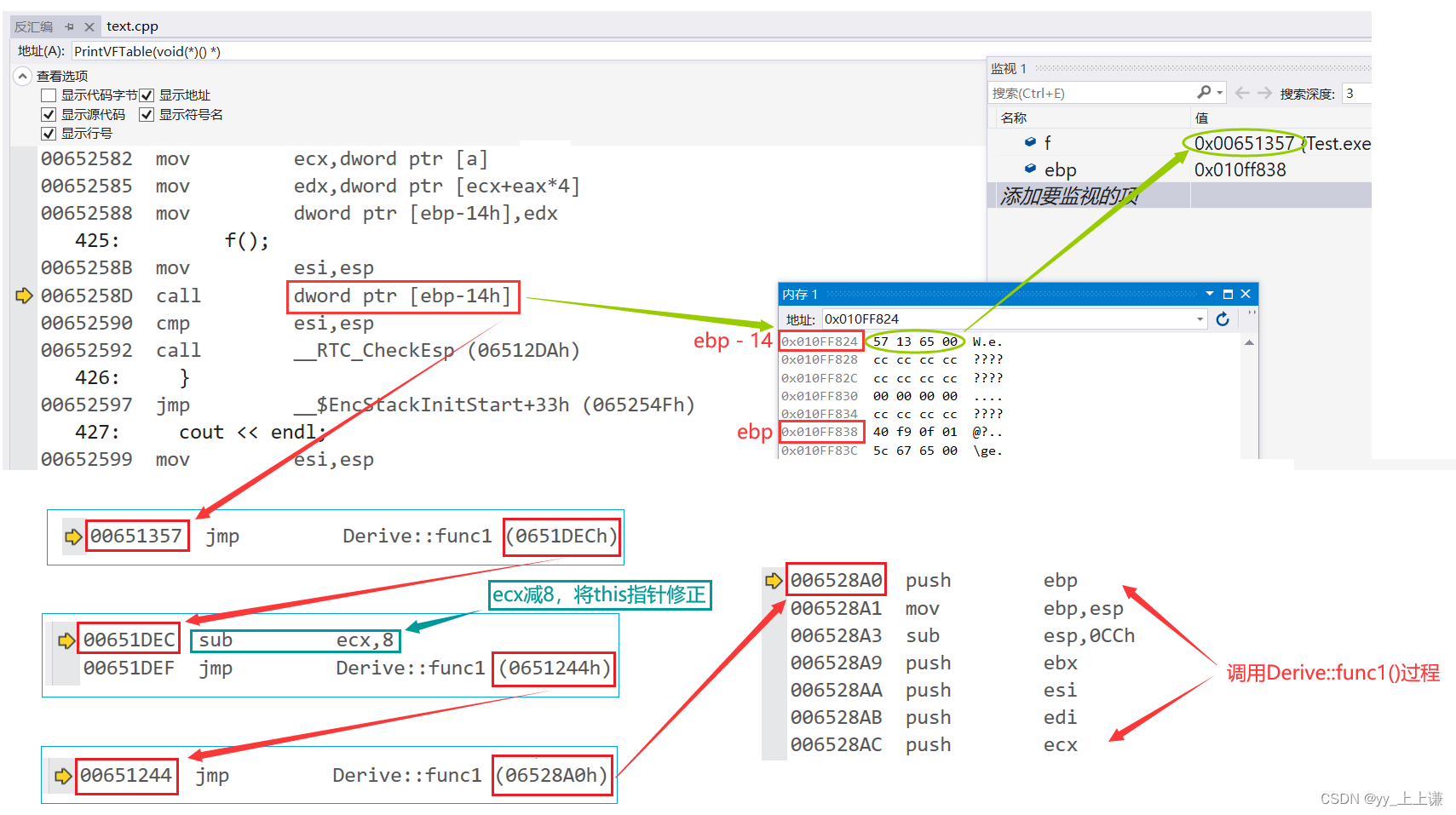Click the arrow icon beside 00651DEC
This screenshot has height=815, width=1456.
(x=66, y=640)
